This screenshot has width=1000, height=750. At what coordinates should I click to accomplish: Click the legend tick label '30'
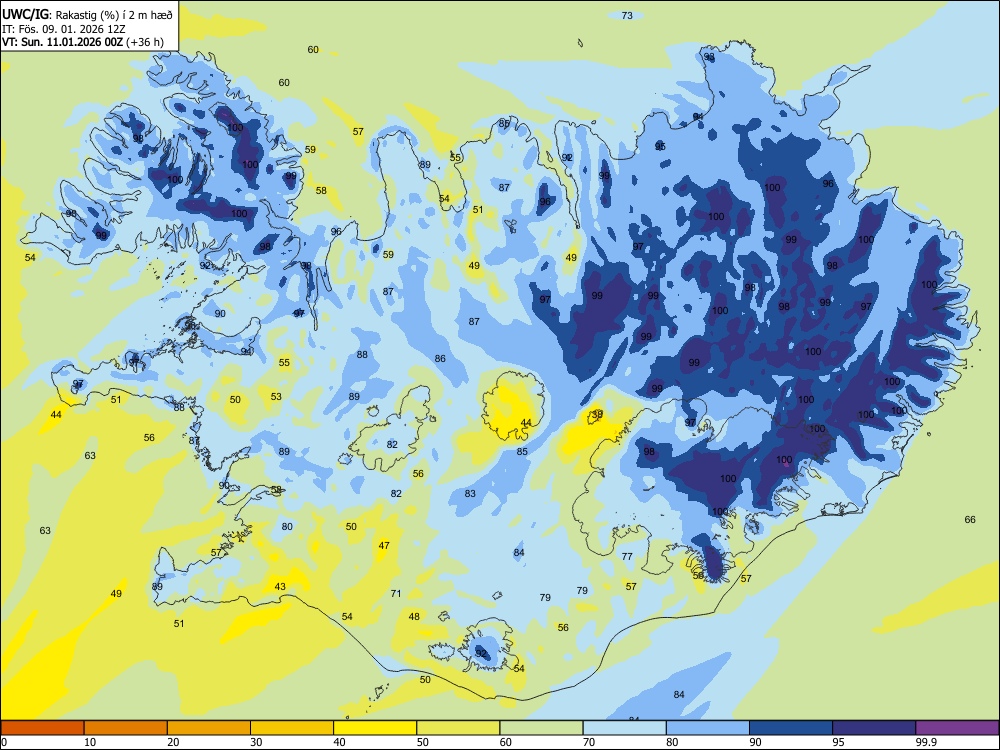(256, 742)
